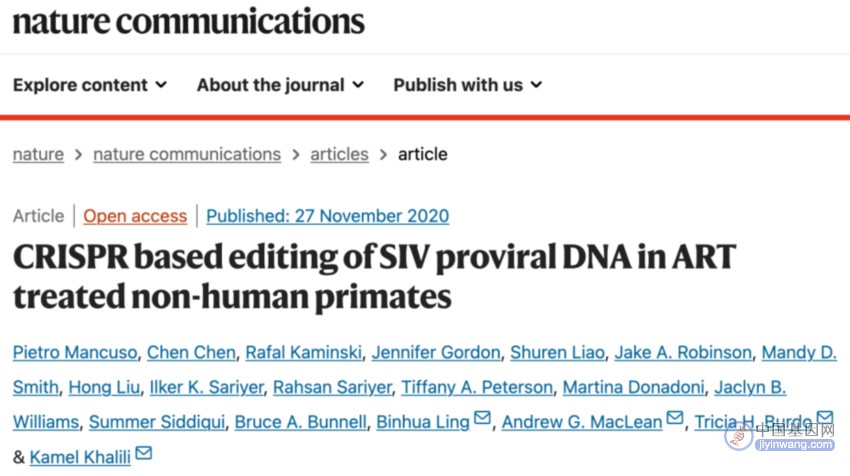
Task: Open the Explore content menu
Action: [x=90, y=85]
